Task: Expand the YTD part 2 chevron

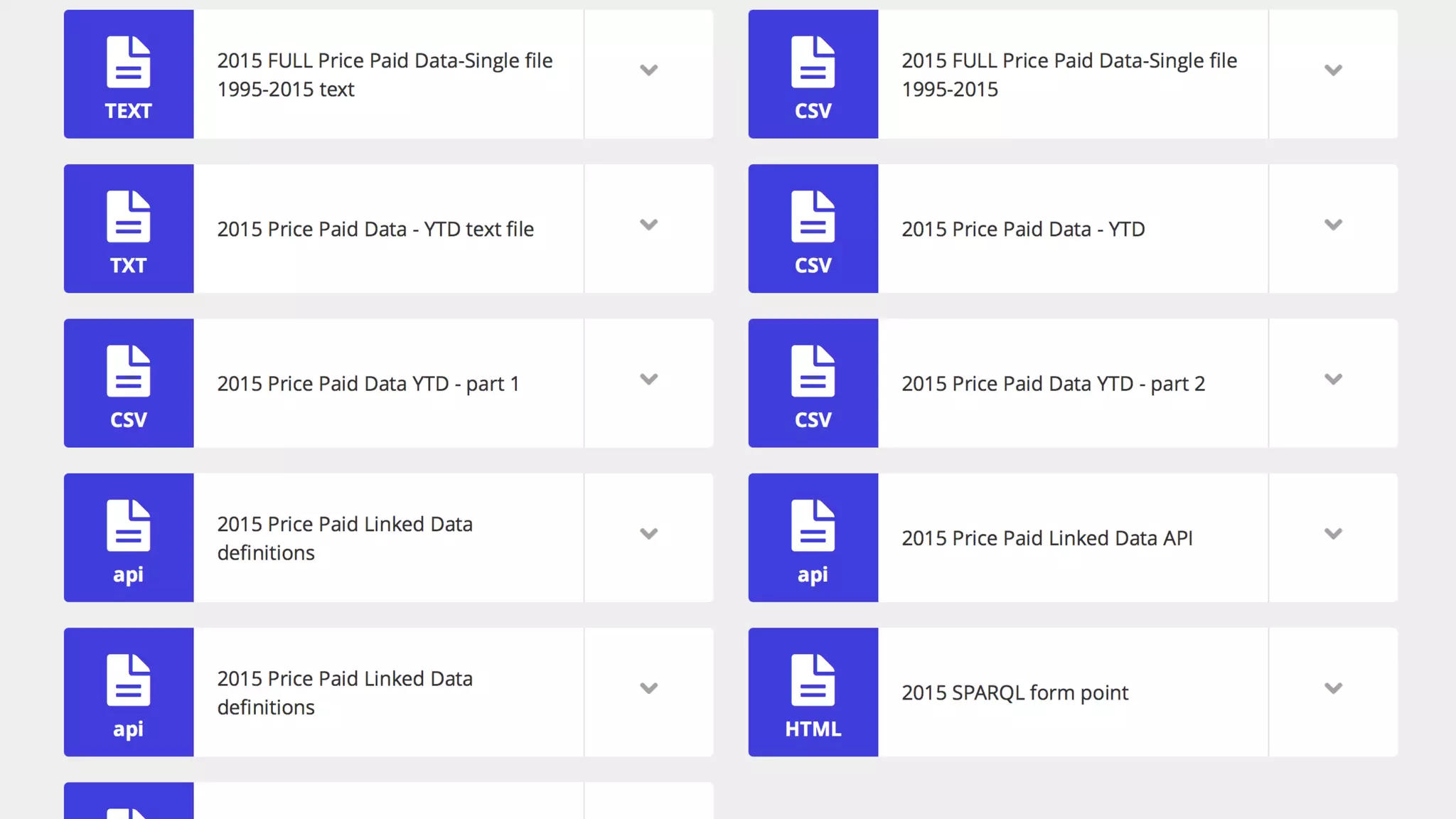Action: (1333, 379)
